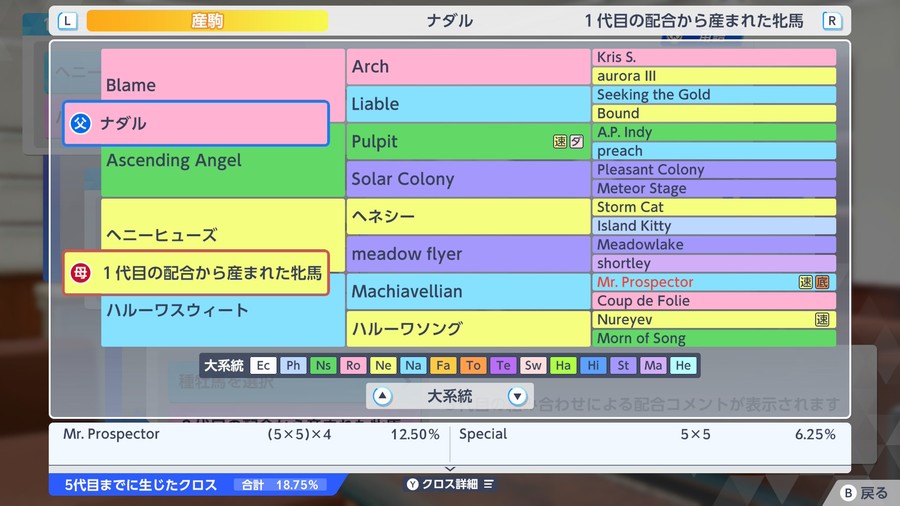Click the ダ badge on Pulpit

576,142
